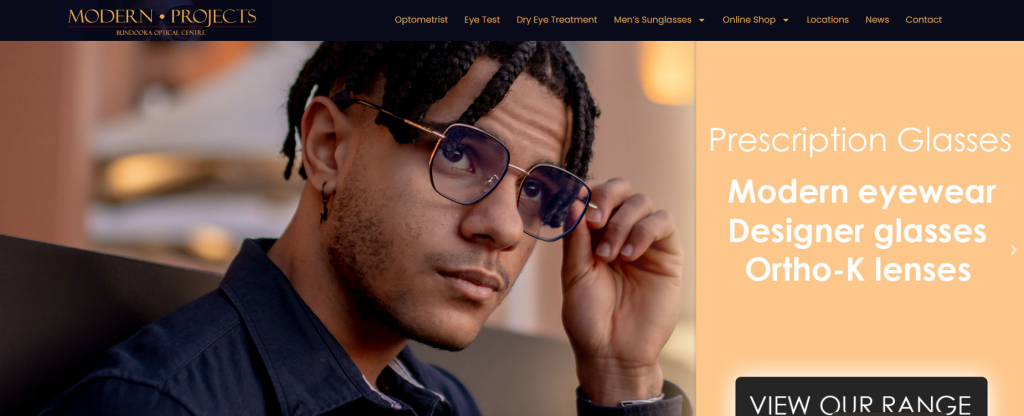Click the Modern eyewear text
Image resolution: width=1024 pixels, height=416 pixels.
coord(861,192)
